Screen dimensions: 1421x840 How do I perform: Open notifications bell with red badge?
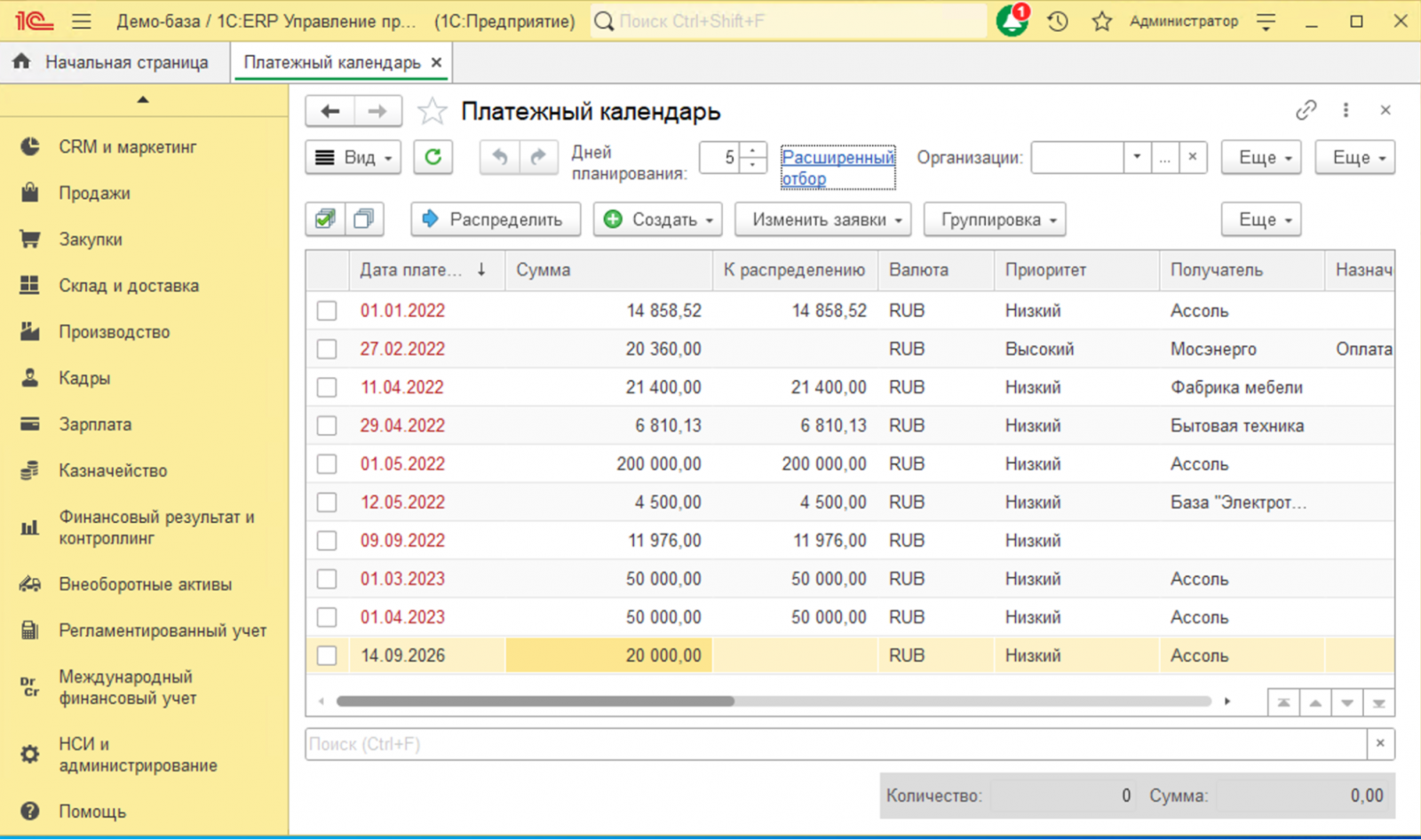1012,20
